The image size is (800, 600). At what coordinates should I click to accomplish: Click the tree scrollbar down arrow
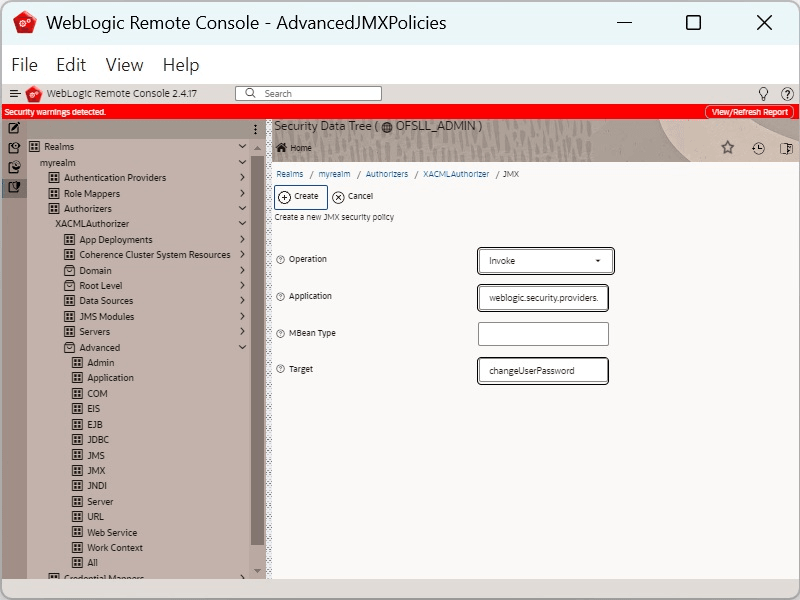pos(258,571)
